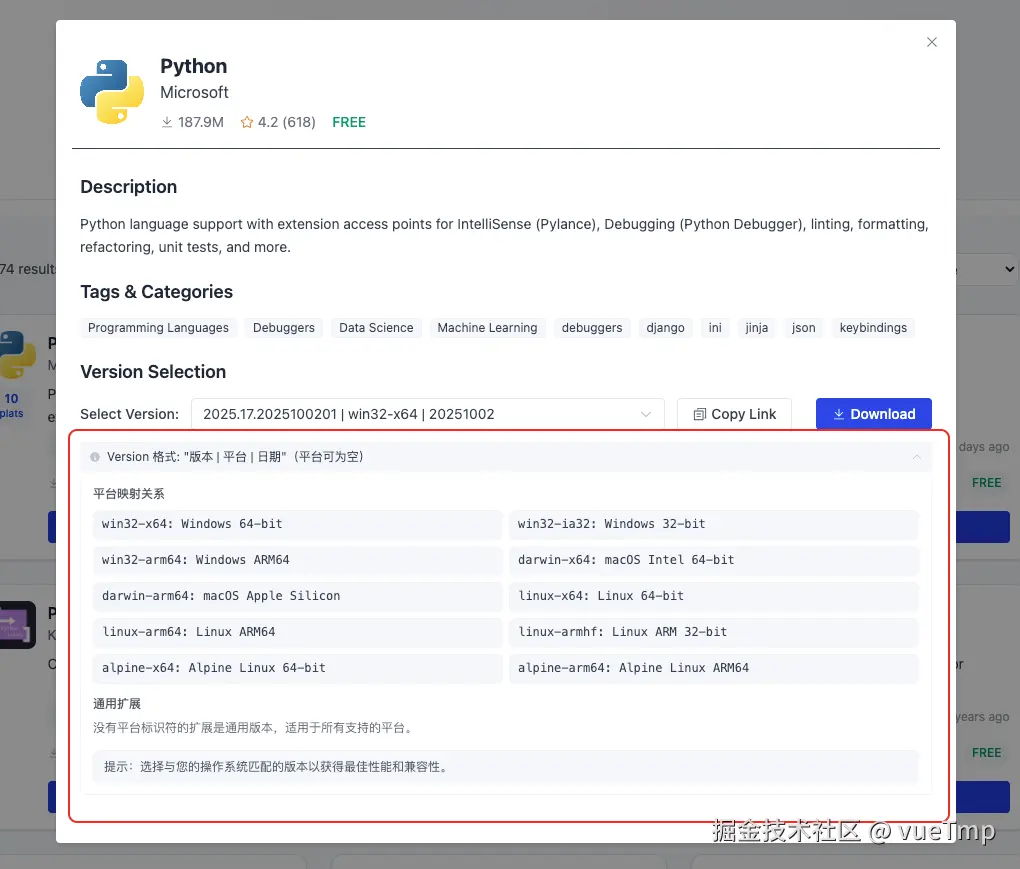Click the alpine-arm64: Alpine Linux ARM64 entry
The image size is (1020, 869).
tap(714, 668)
